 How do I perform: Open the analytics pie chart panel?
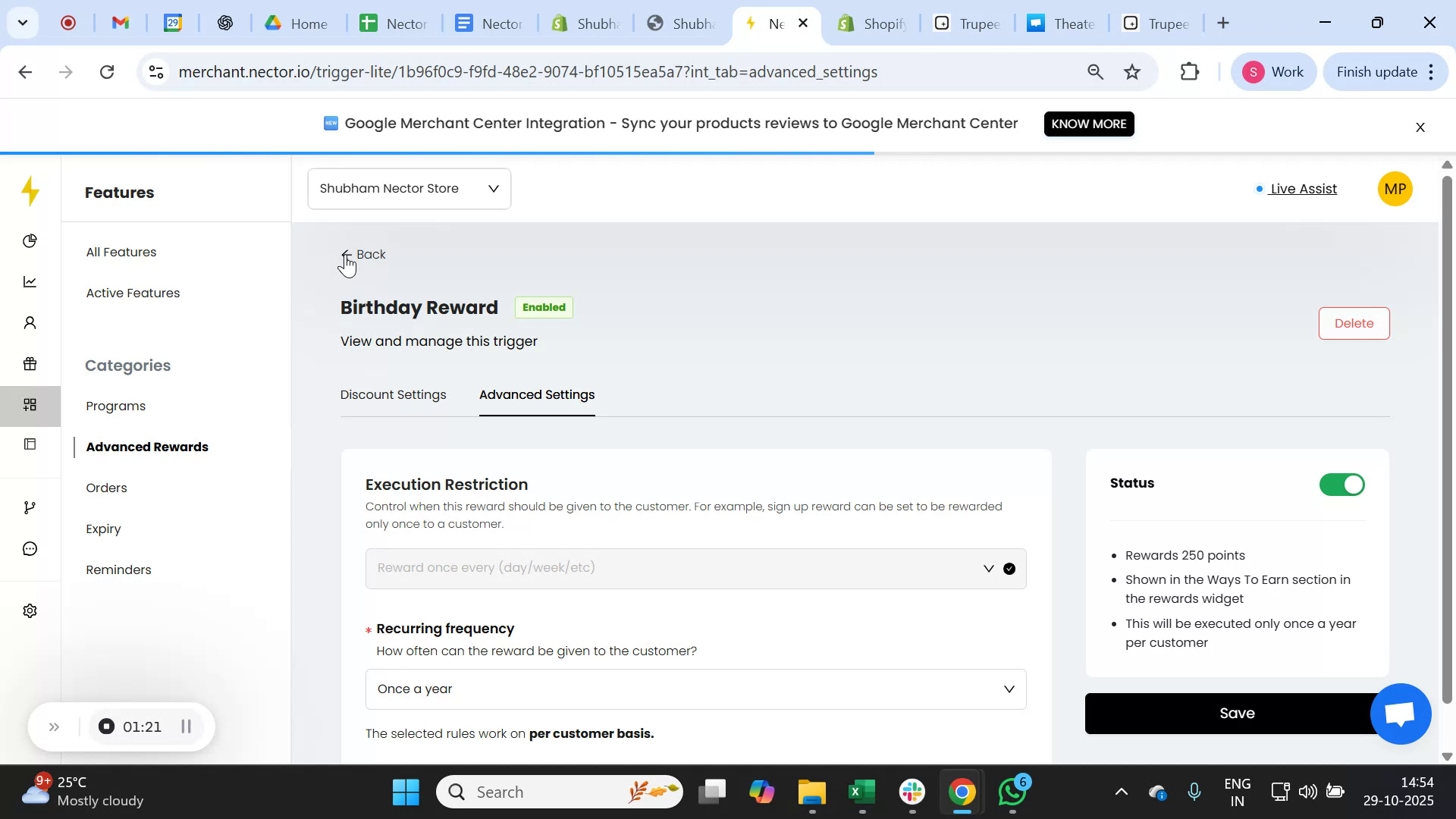[x=30, y=240]
